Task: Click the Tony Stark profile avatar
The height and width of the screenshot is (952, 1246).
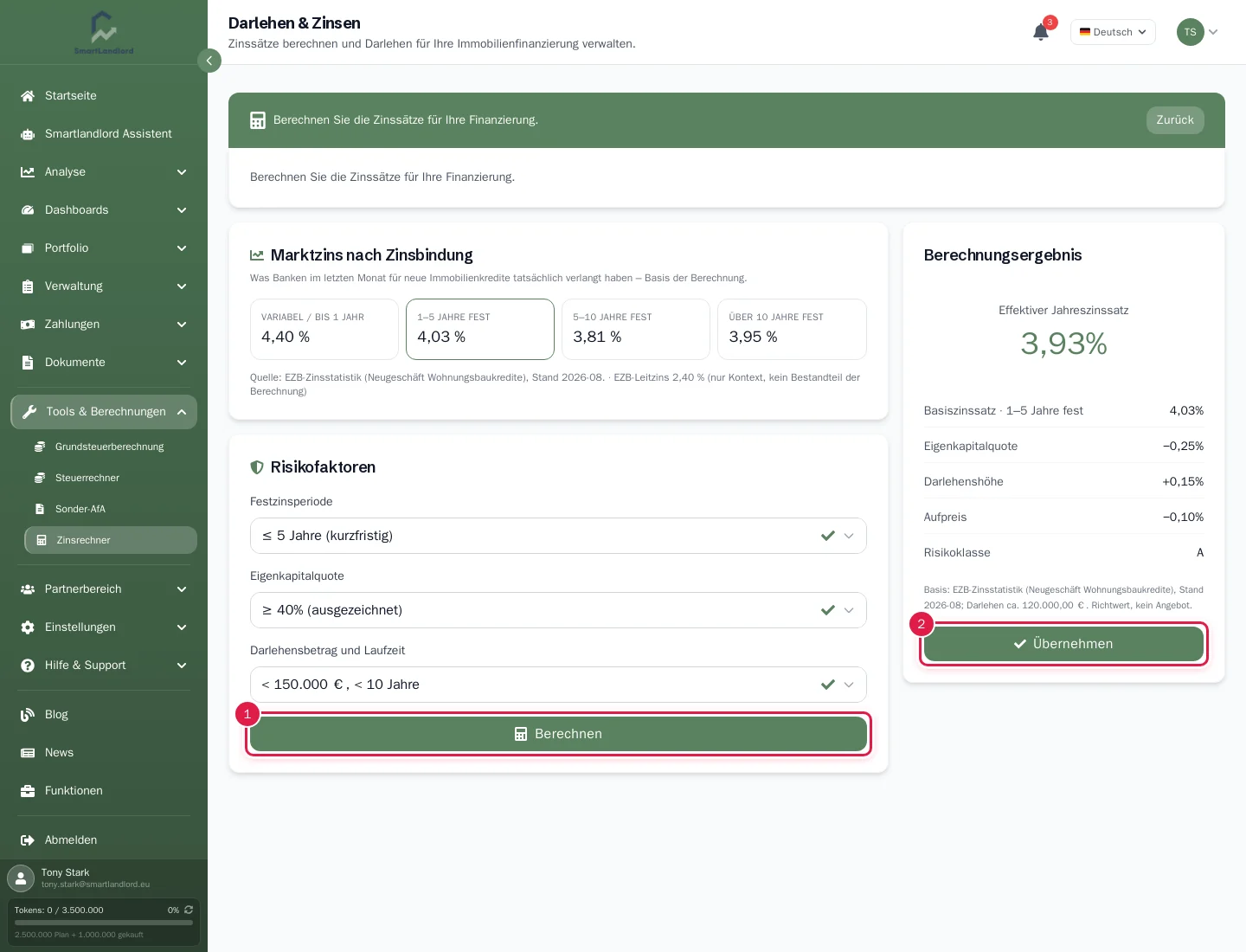Action: tap(21, 878)
